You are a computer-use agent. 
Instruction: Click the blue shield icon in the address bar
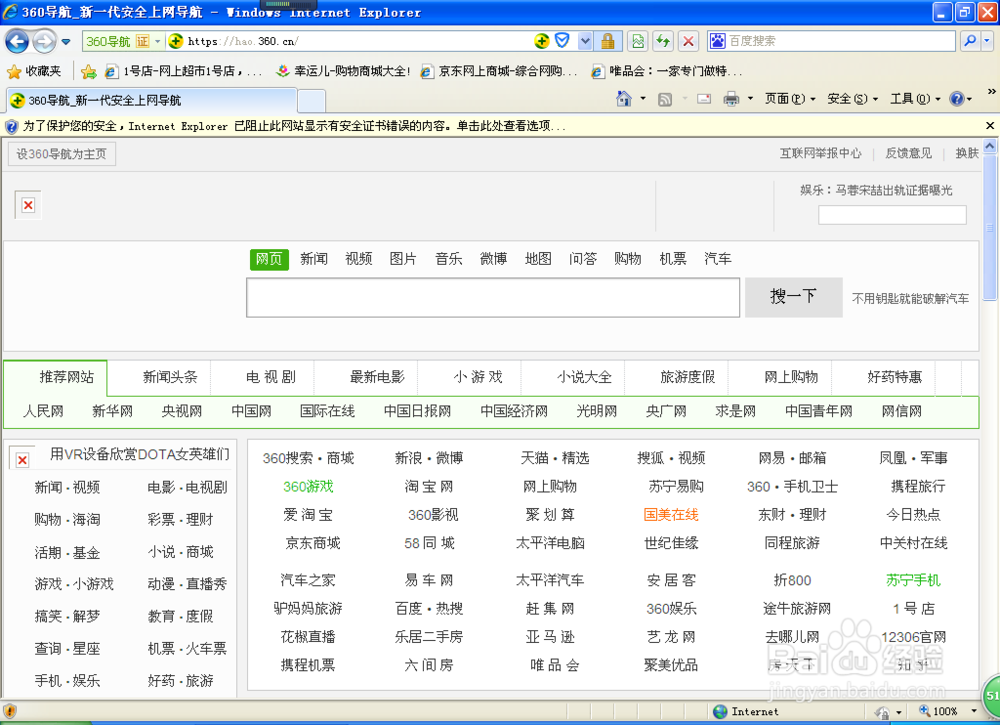[562, 41]
